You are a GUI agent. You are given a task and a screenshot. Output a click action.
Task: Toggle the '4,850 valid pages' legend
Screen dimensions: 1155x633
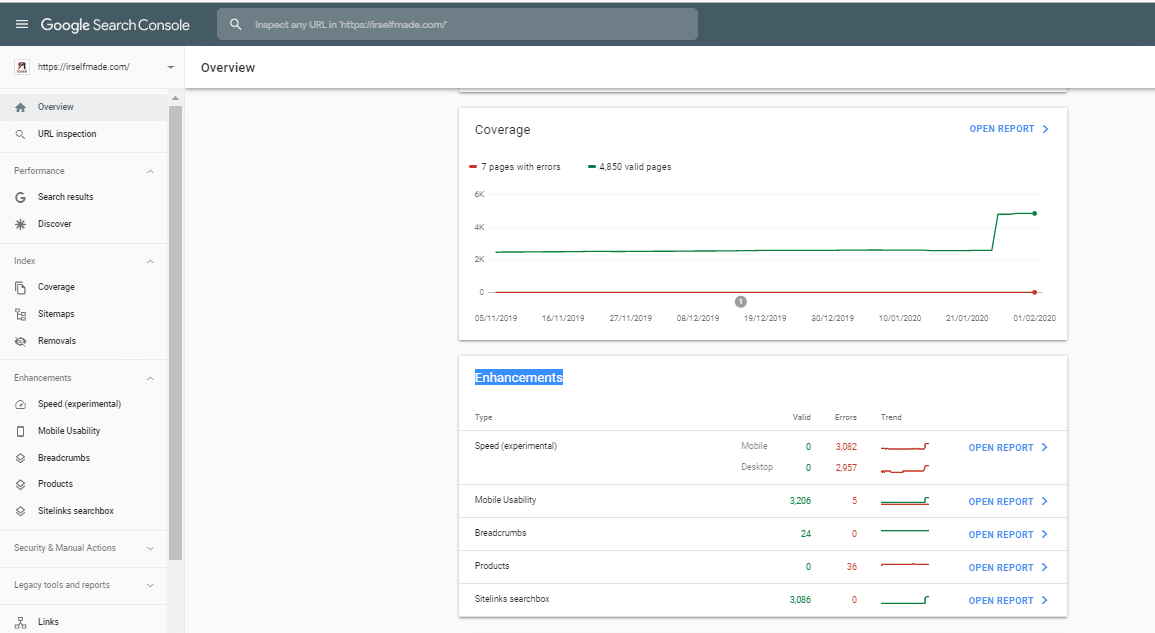pyautogui.click(x=630, y=167)
